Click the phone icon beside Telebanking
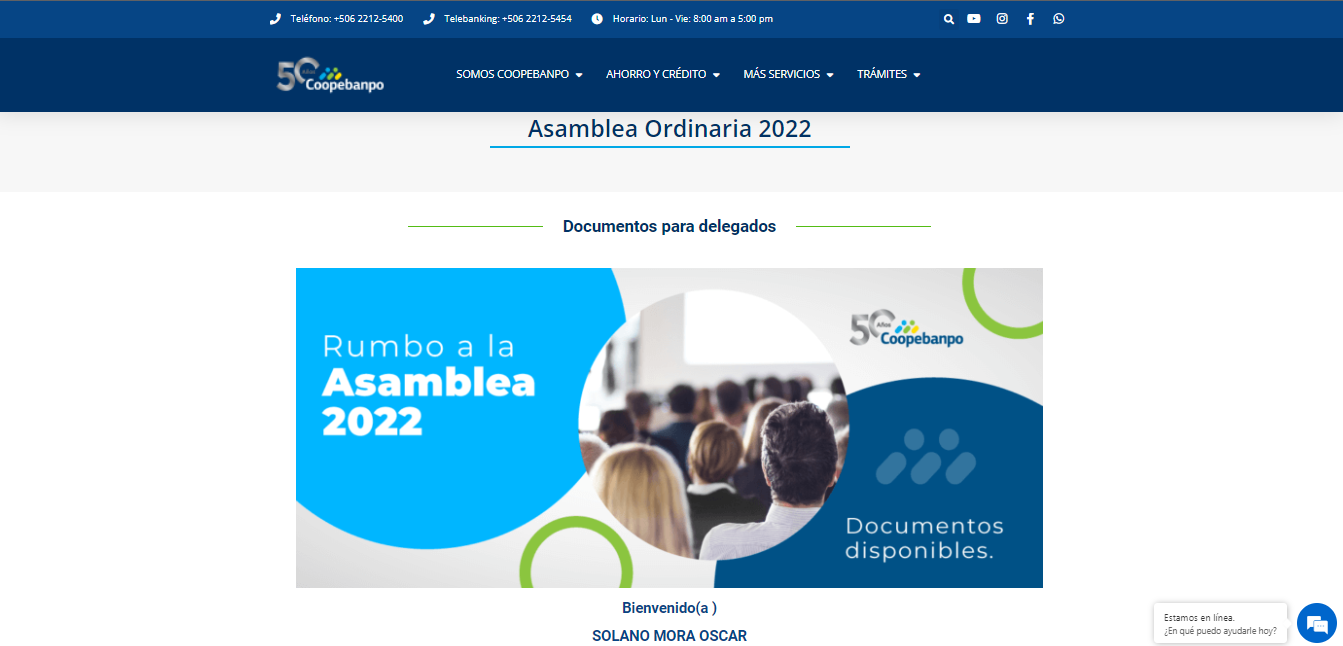1343x646 pixels. pos(429,19)
